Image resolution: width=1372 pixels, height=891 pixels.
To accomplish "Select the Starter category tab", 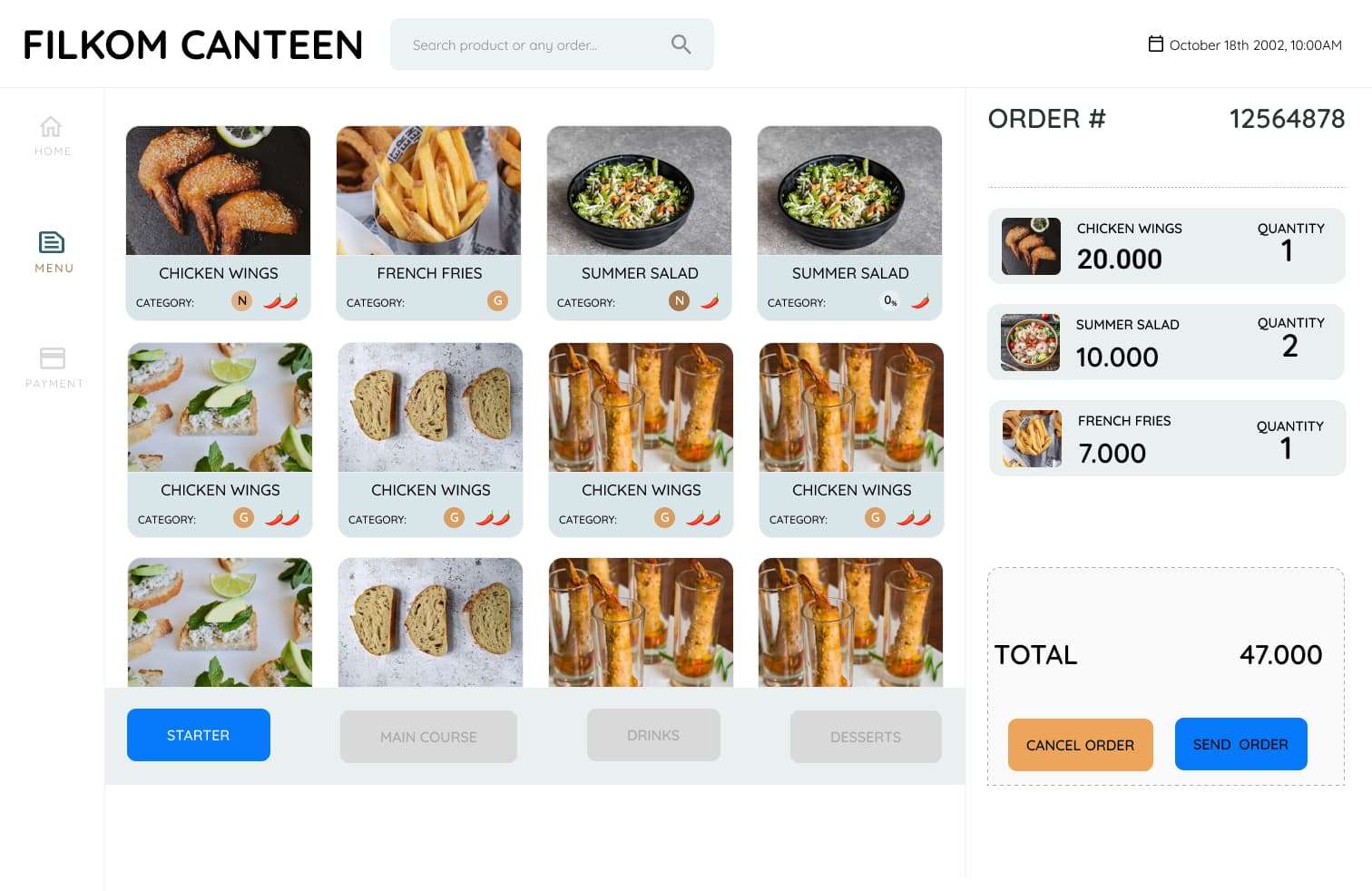I will [x=198, y=735].
